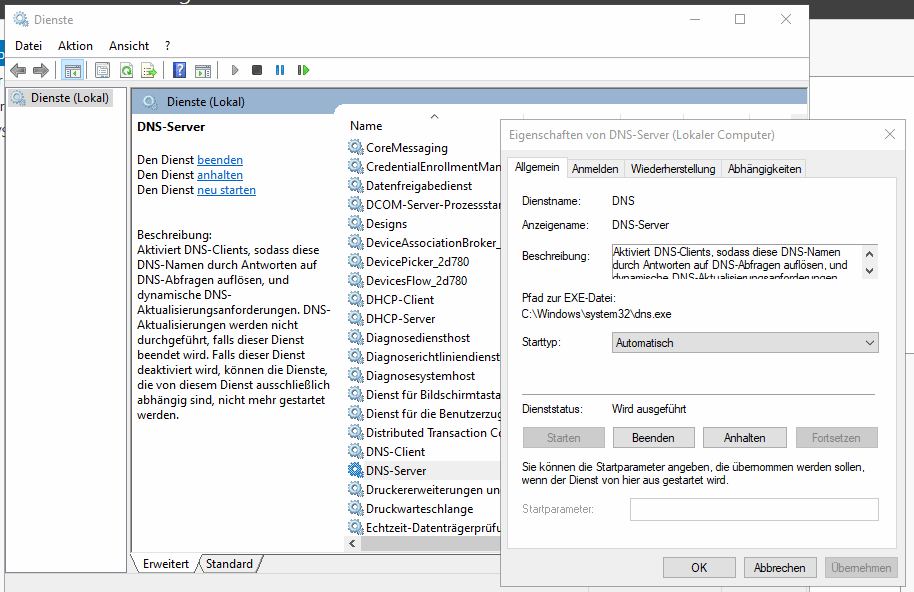Toggle the action pane visibility
The width and height of the screenshot is (914, 592).
[x=205, y=70]
